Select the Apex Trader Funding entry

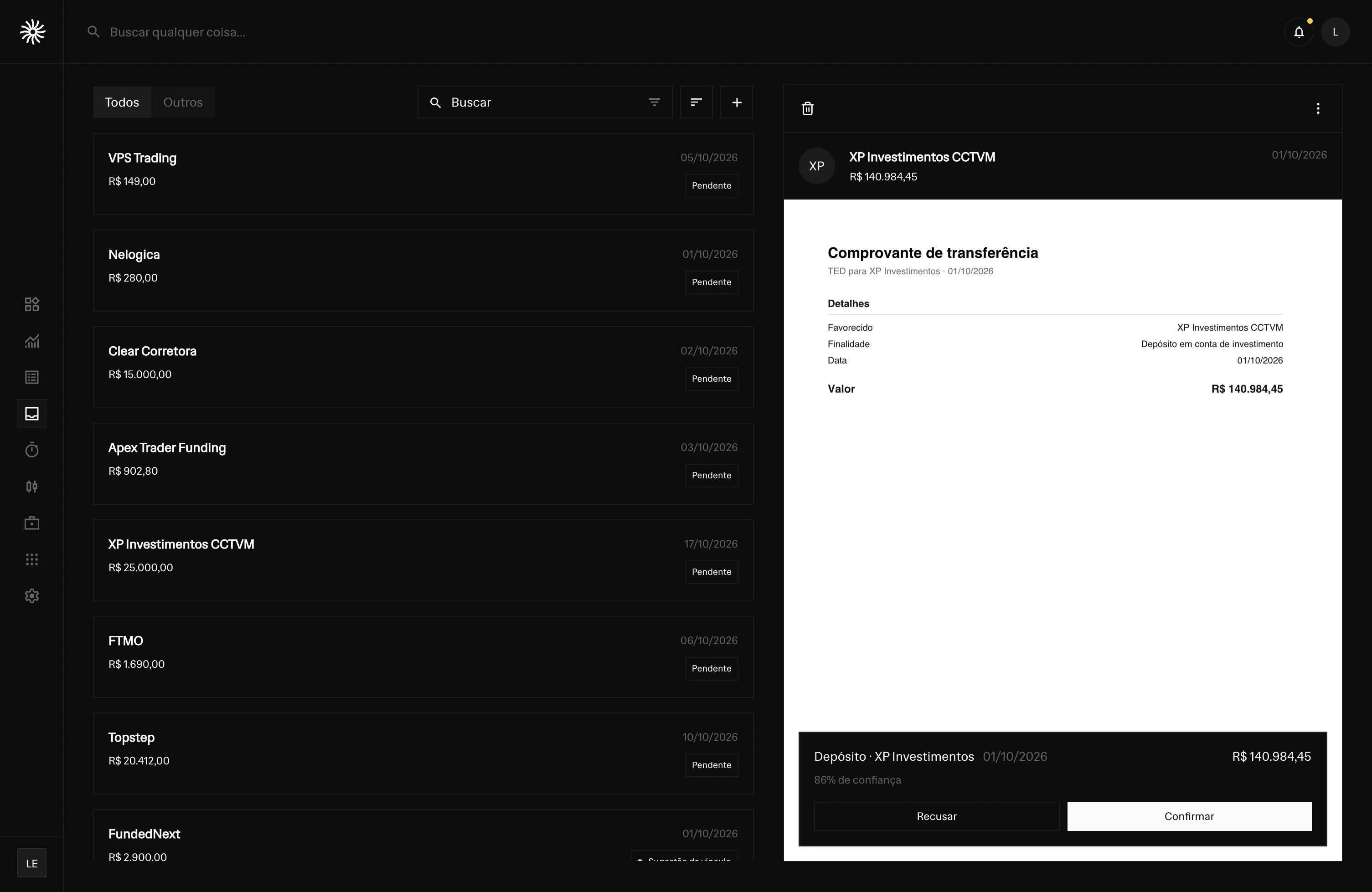(x=423, y=464)
